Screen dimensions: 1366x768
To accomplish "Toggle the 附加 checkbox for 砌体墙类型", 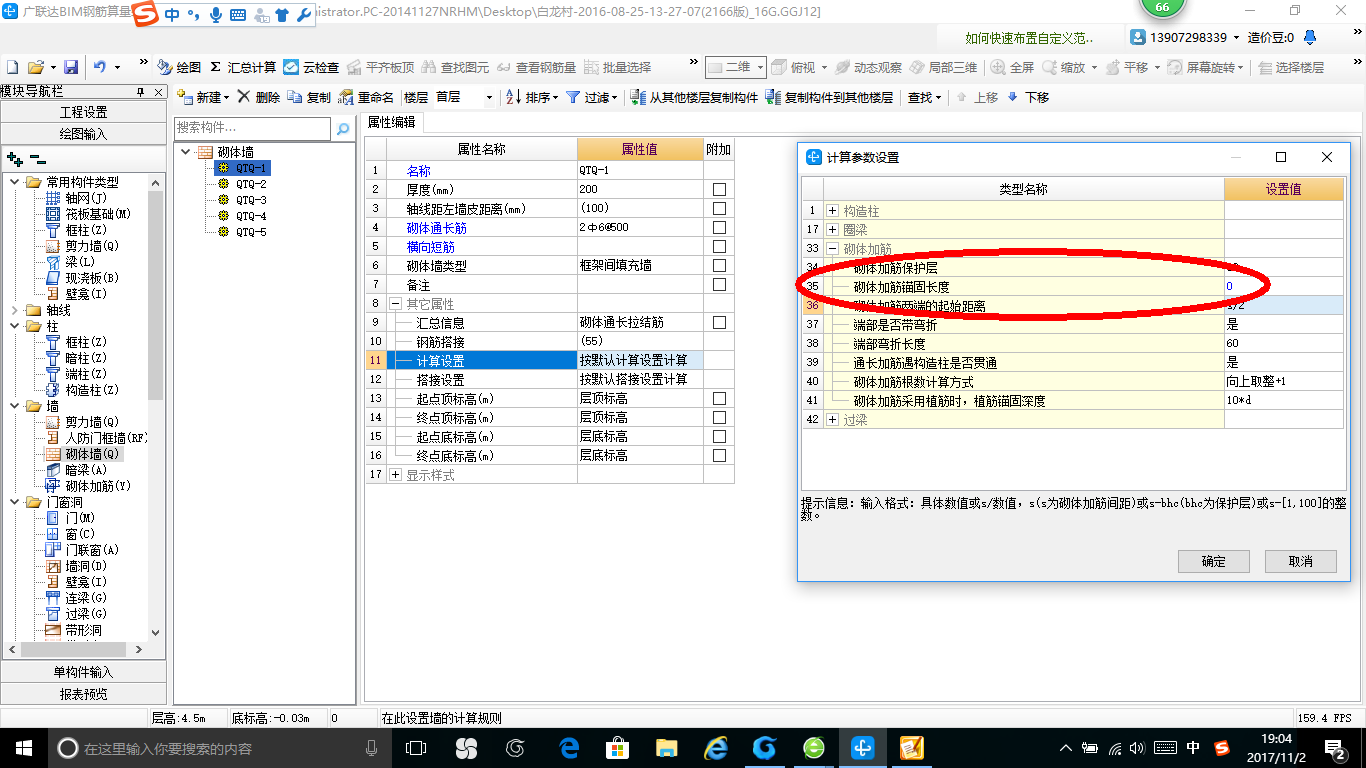I will tap(719, 266).
